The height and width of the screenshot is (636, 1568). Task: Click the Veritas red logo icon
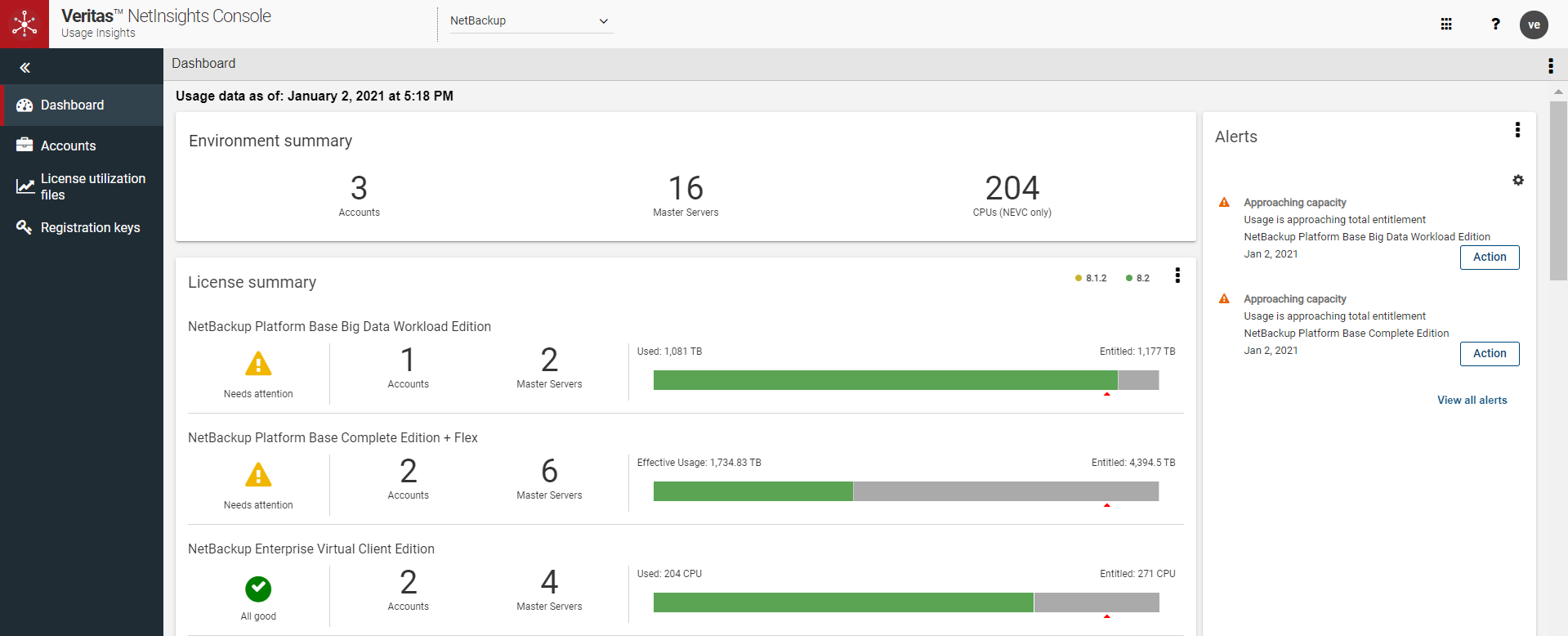coord(25,24)
